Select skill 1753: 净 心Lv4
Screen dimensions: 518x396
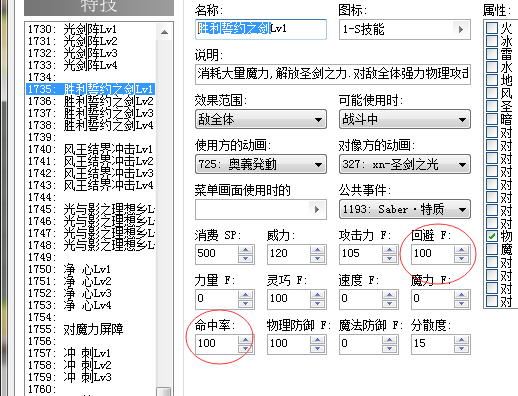90,305
